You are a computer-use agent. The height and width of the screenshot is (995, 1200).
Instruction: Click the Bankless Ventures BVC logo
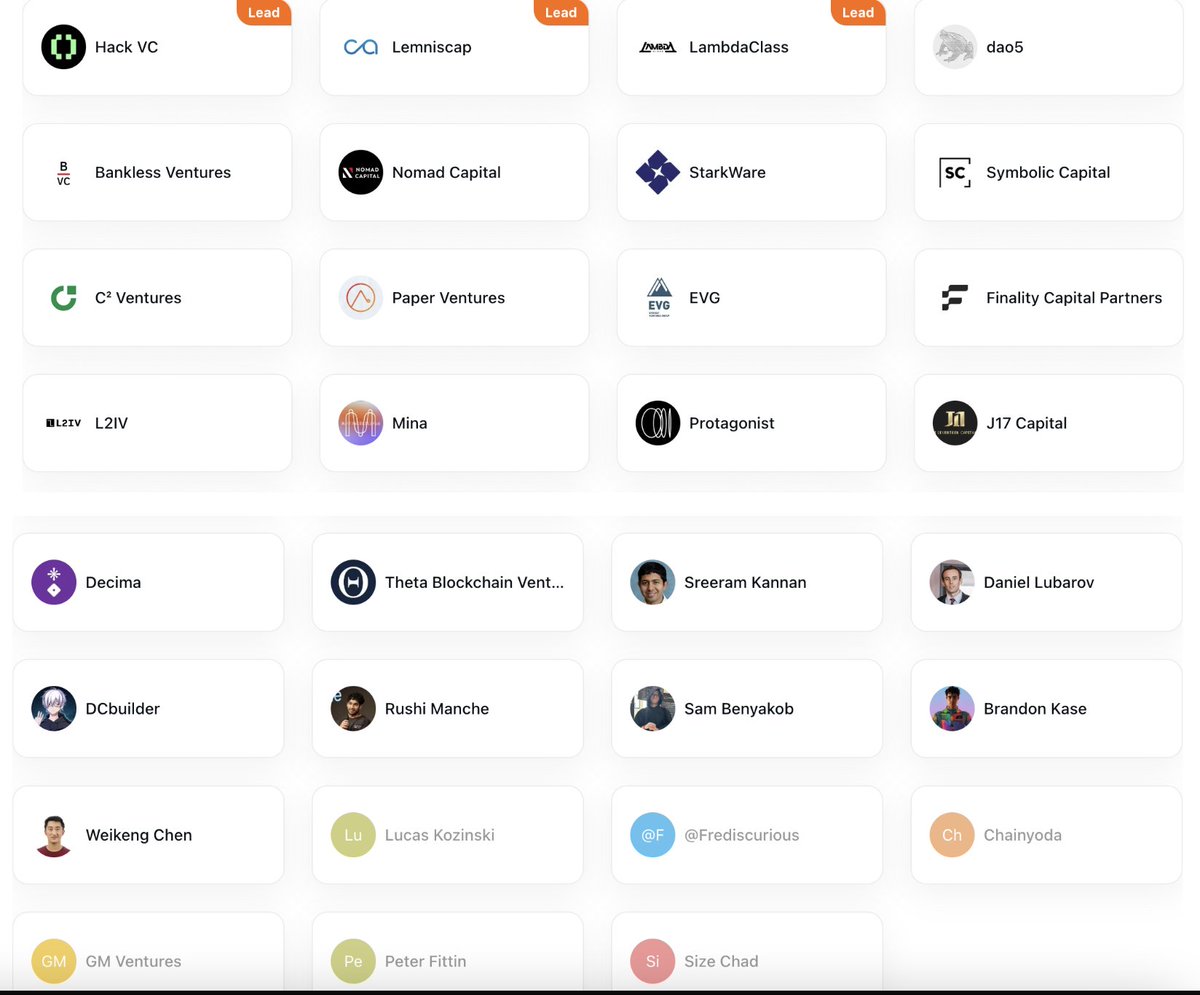coord(64,173)
